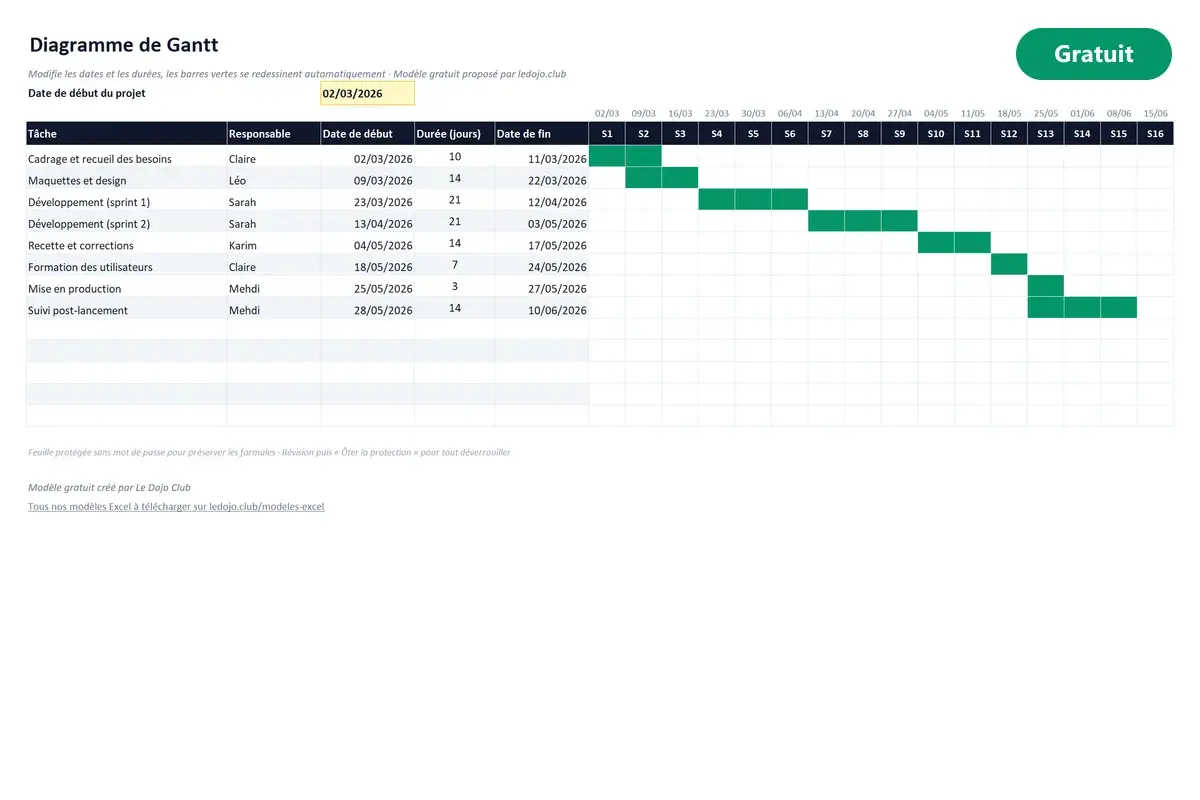The height and width of the screenshot is (800, 1200).
Task: Select end date 11/03/2026 cell
Action: [x=541, y=158]
